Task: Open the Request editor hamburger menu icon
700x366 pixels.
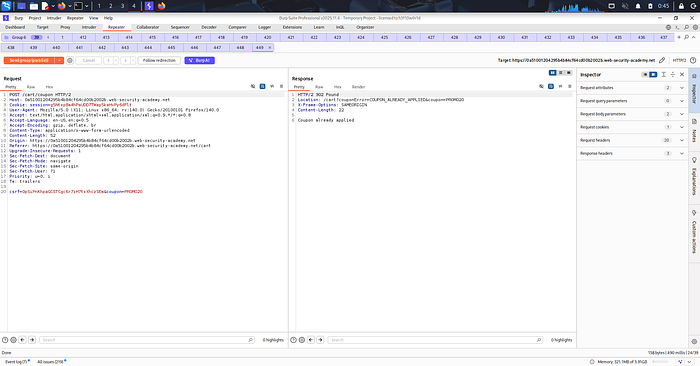Action: pos(281,87)
